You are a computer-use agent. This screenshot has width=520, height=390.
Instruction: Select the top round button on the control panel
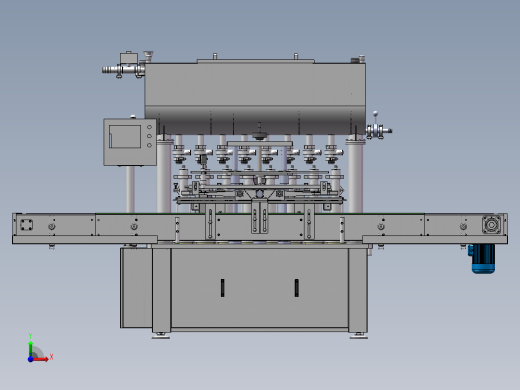[x=149, y=127]
